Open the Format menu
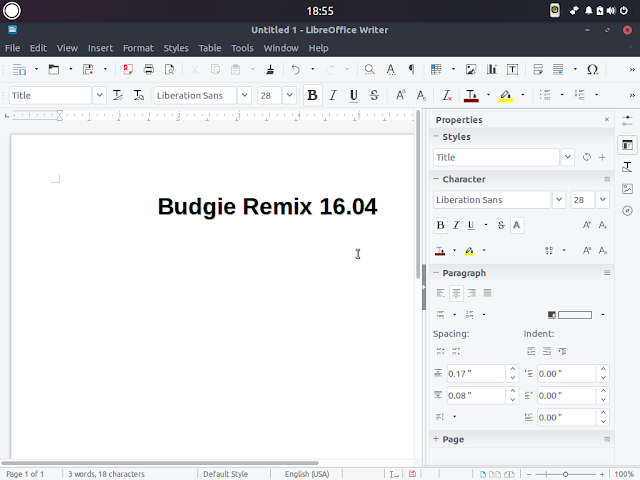 point(138,48)
